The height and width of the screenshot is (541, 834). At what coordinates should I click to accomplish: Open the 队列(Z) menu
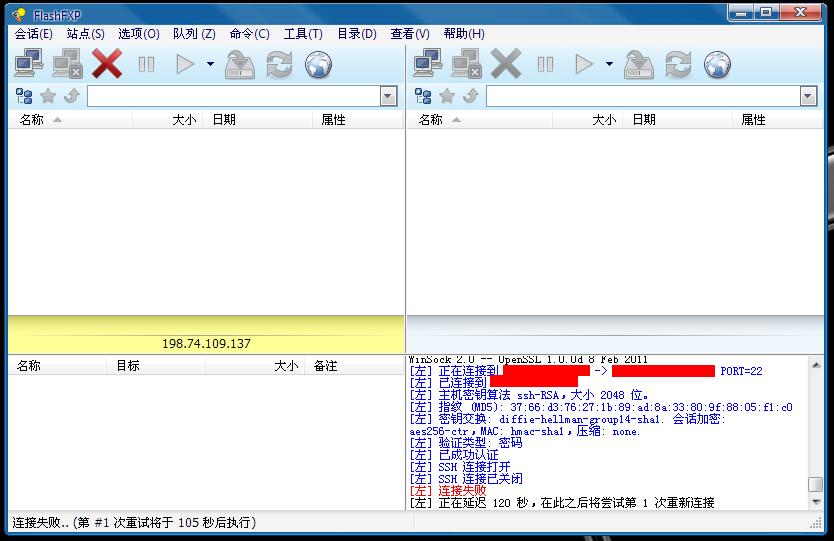click(x=194, y=34)
